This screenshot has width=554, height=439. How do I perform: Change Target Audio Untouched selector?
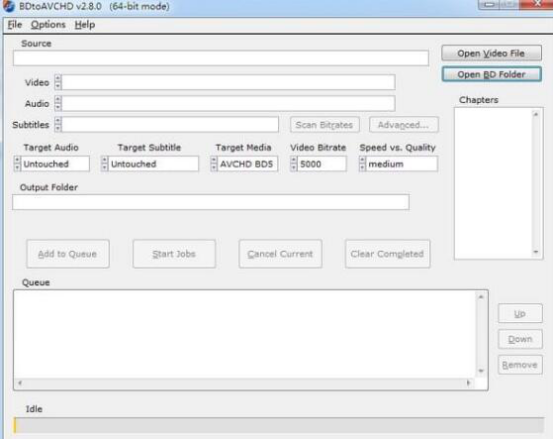[52, 164]
